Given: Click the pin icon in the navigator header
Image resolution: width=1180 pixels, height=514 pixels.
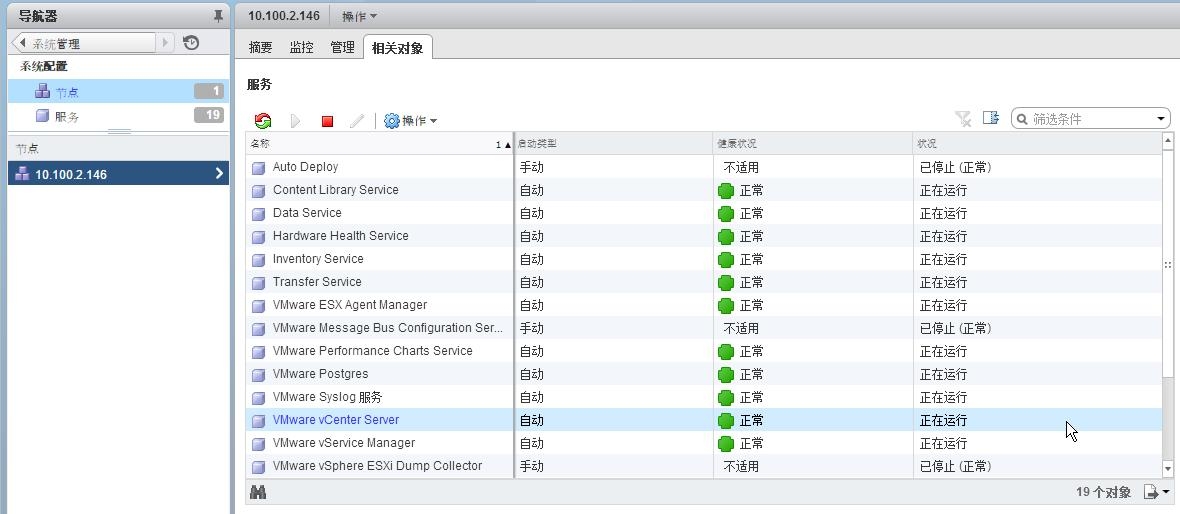Looking at the screenshot, I should click(x=218, y=17).
